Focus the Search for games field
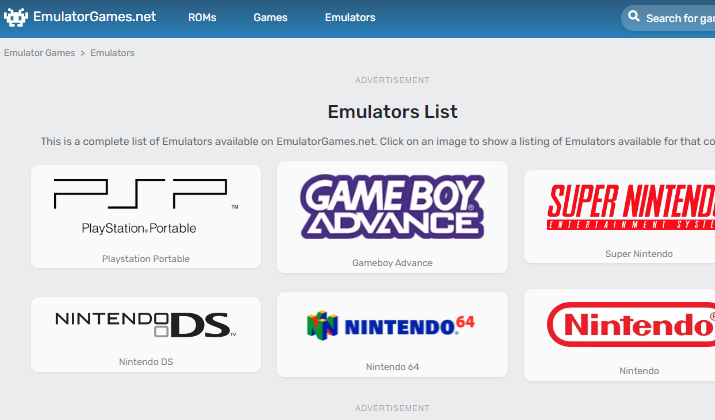This screenshot has height=420, width=715. [668, 18]
